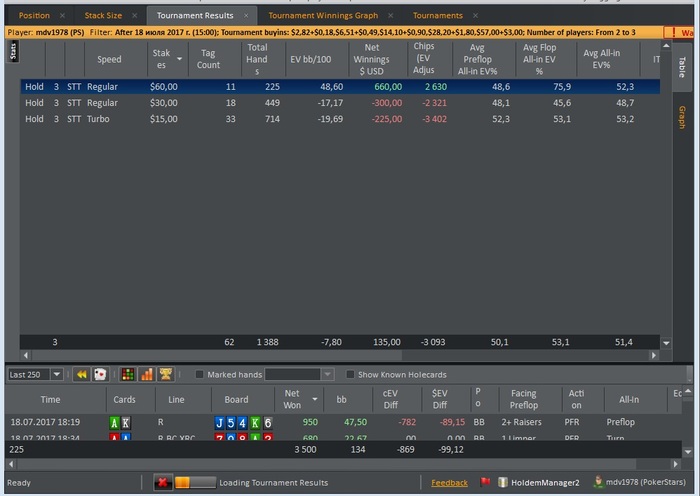Click the J 5 4 K 6 board cell
Viewport: 700px width, 496px height.
click(243, 422)
